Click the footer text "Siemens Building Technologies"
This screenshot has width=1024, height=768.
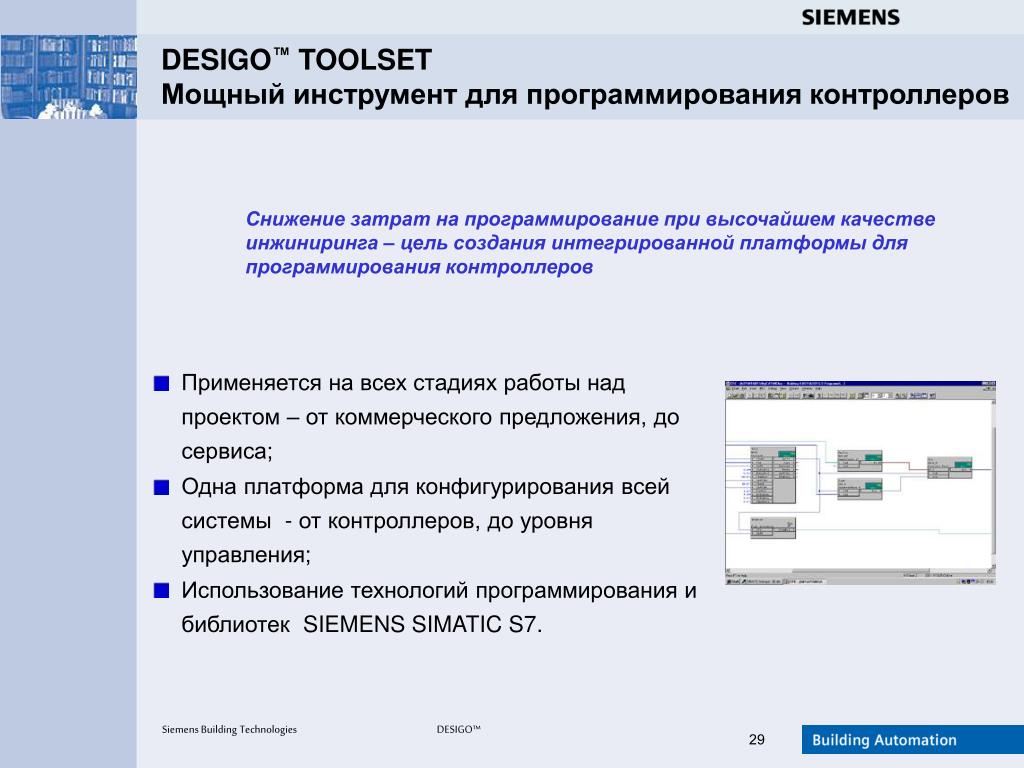point(229,729)
